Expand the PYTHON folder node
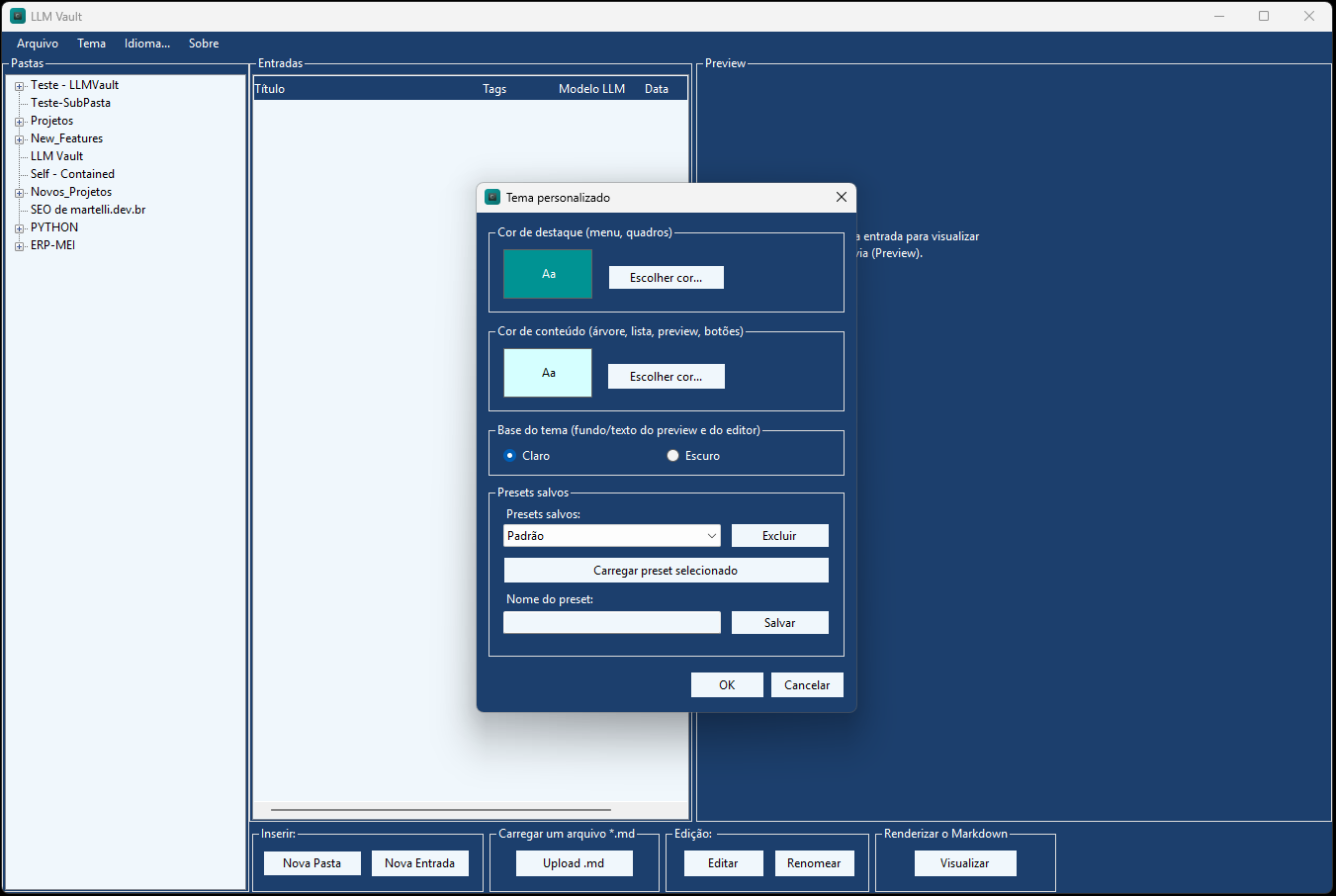 [19, 228]
